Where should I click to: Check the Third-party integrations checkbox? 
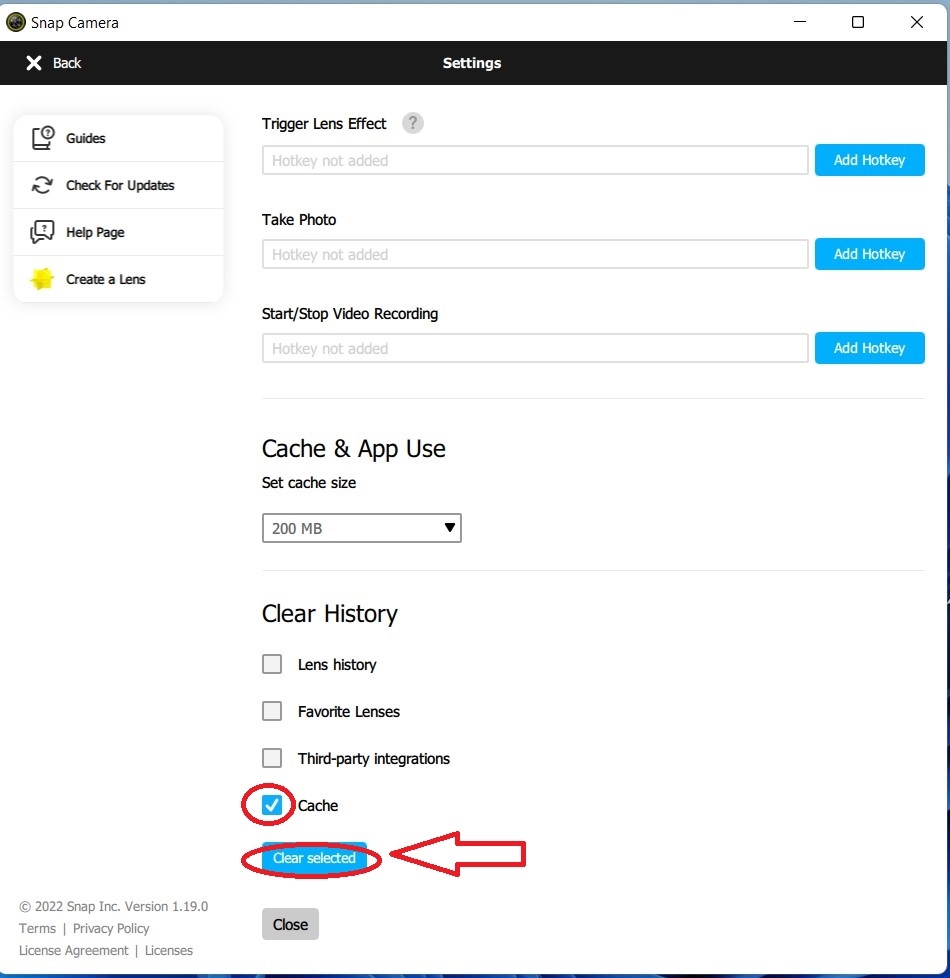(x=272, y=758)
